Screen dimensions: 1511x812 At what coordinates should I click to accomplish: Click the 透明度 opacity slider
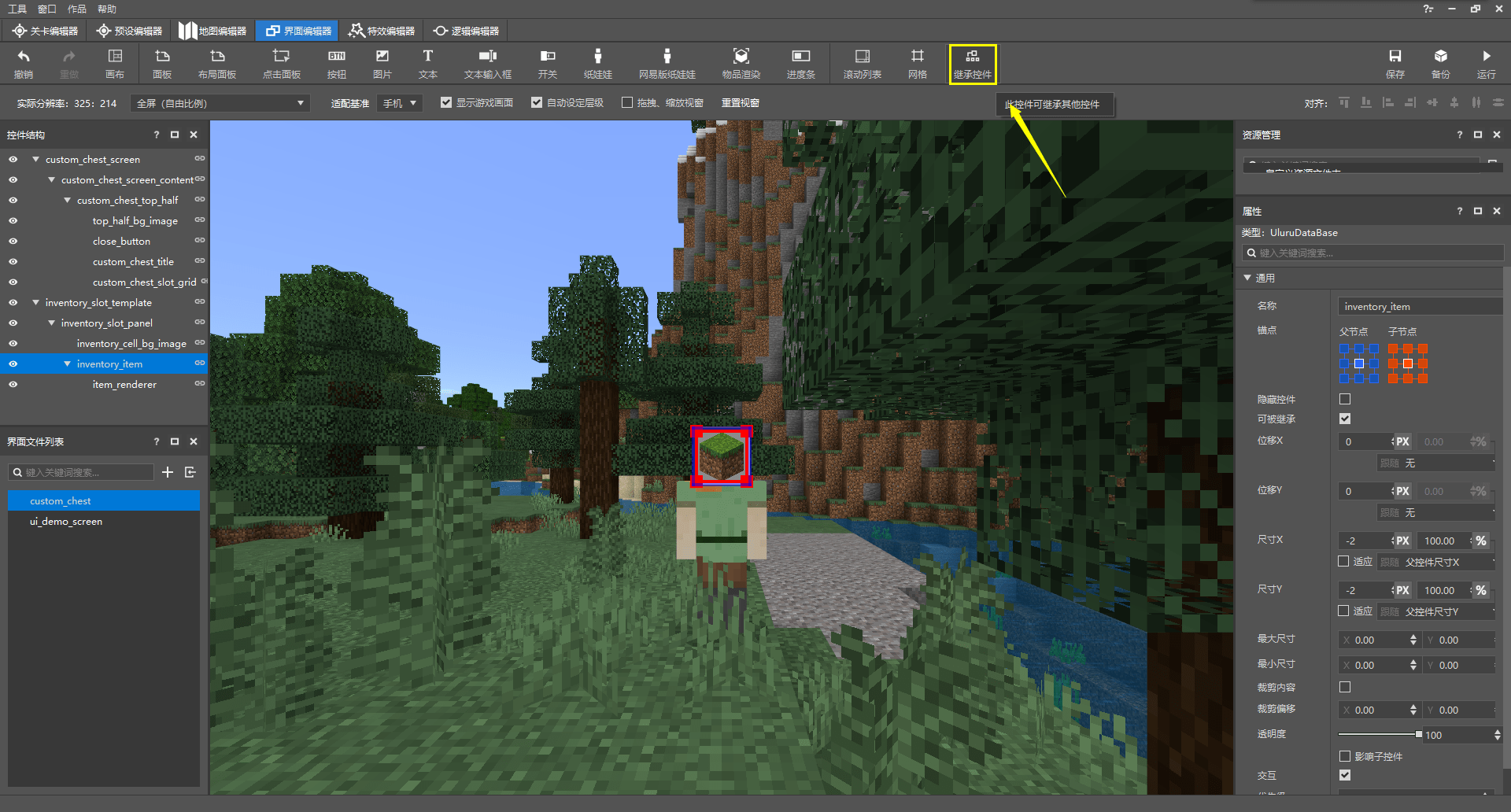pyautogui.click(x=1379, y=735)
